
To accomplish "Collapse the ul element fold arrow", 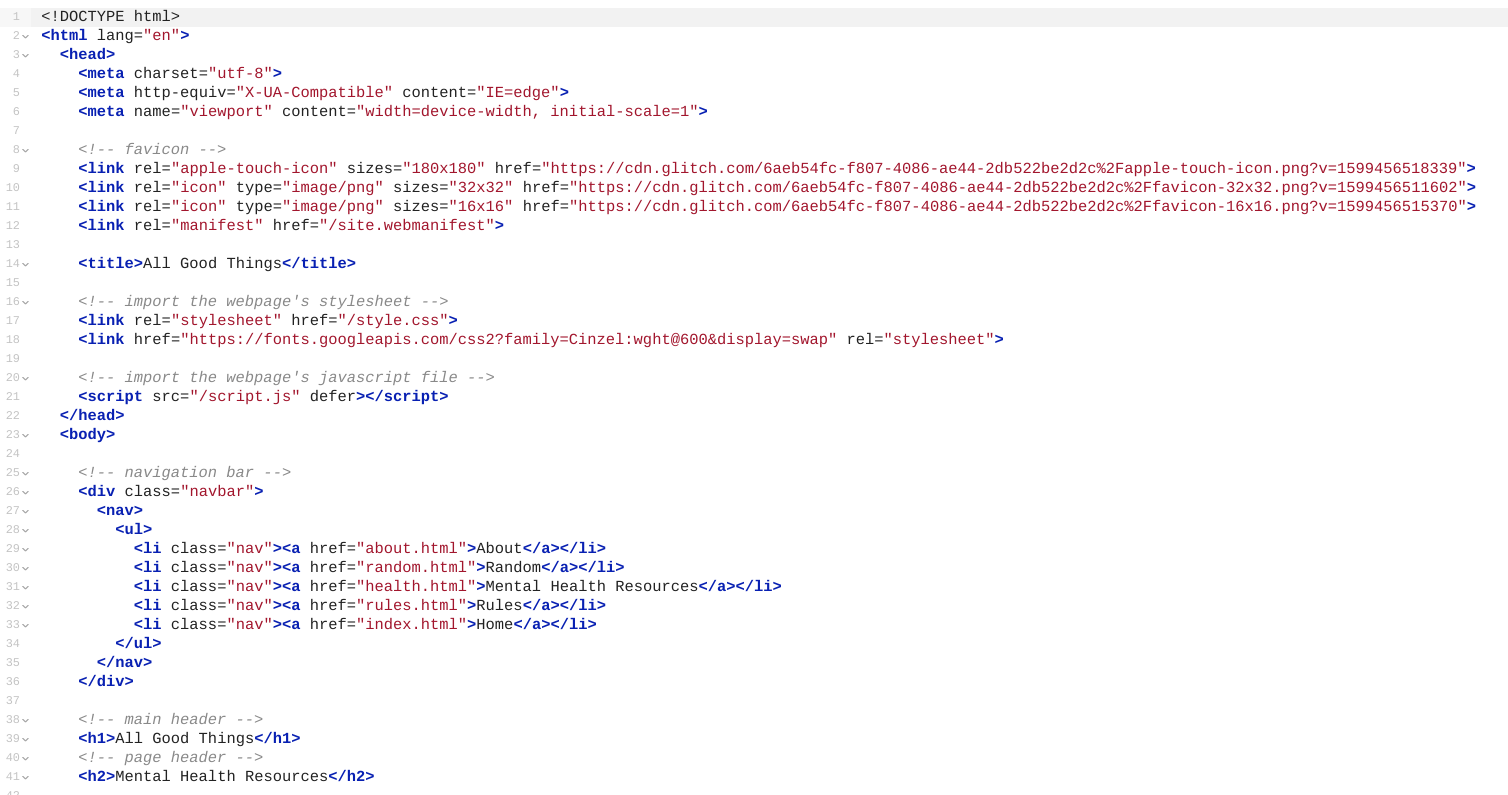I will pos(26,530).
